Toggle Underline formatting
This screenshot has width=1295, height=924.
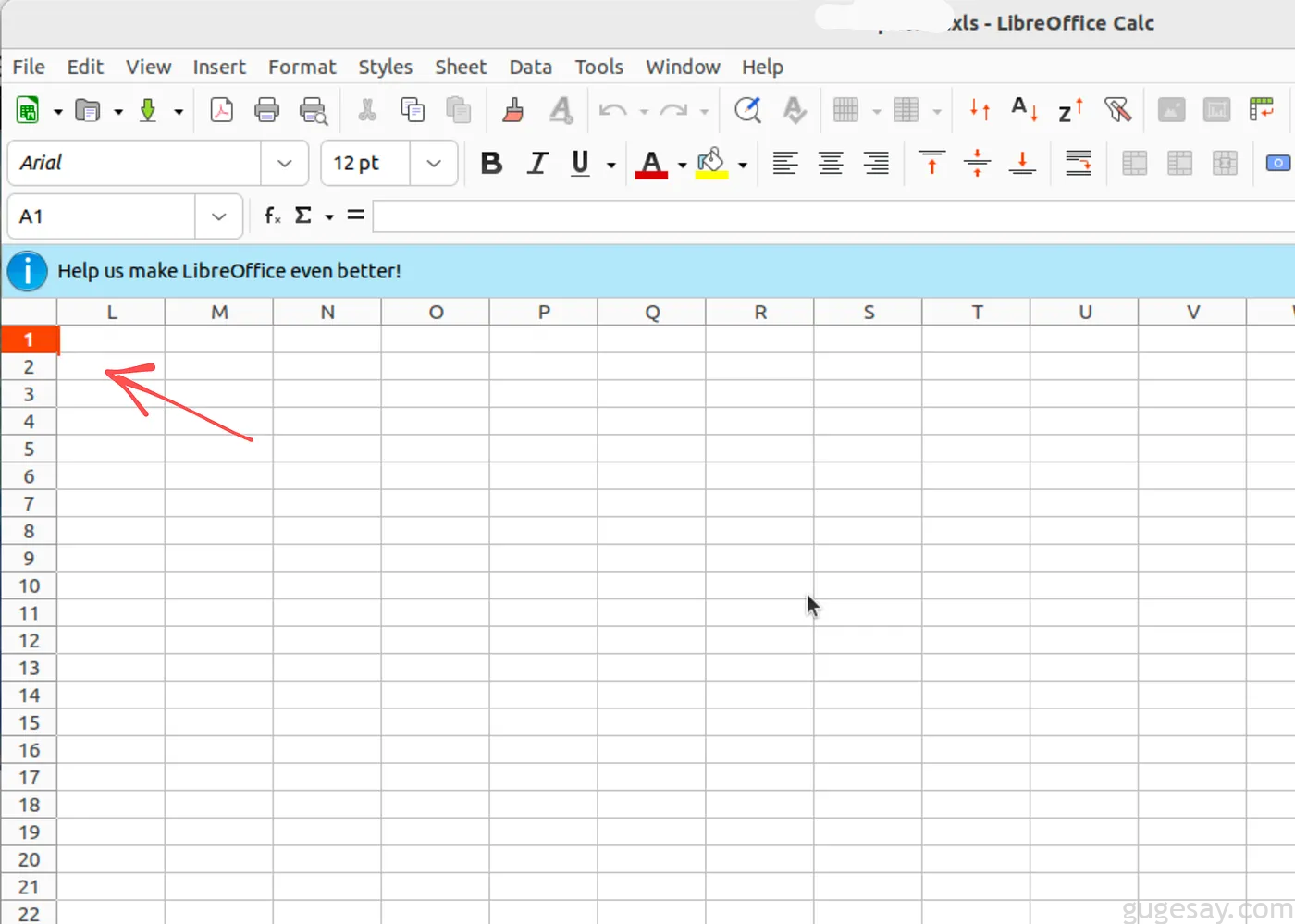coord(580,163)
